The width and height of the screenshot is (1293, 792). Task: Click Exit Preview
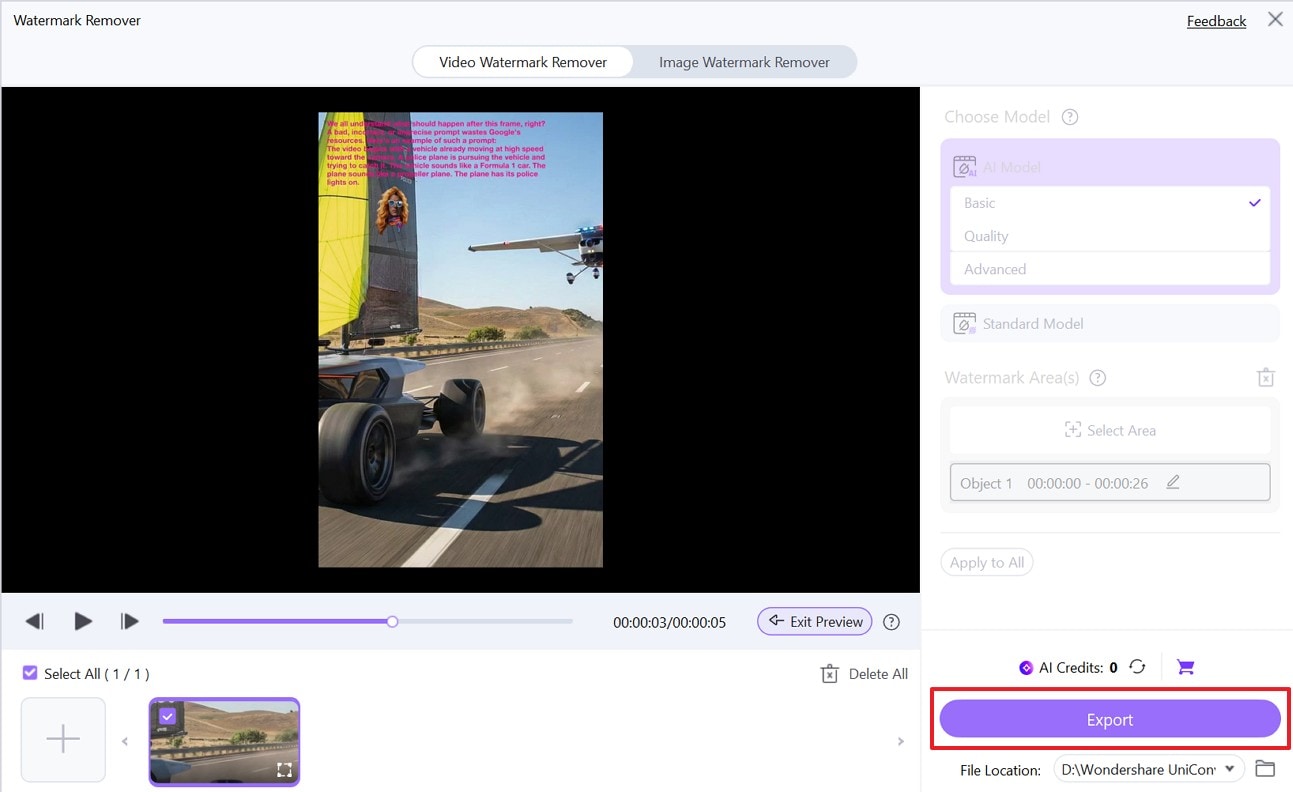point(814,621)
